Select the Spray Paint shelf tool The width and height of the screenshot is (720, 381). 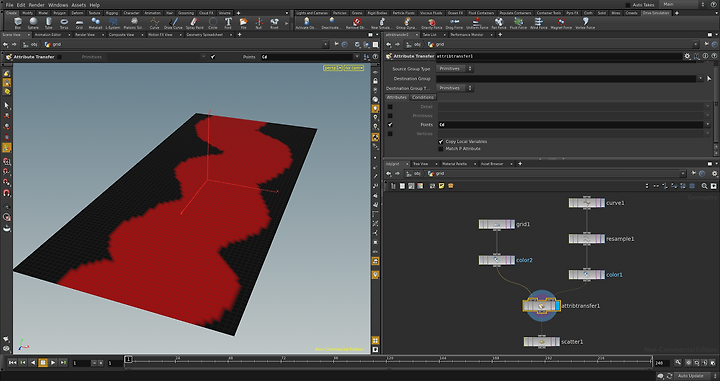pyautogui.click(x=194, y=23)
